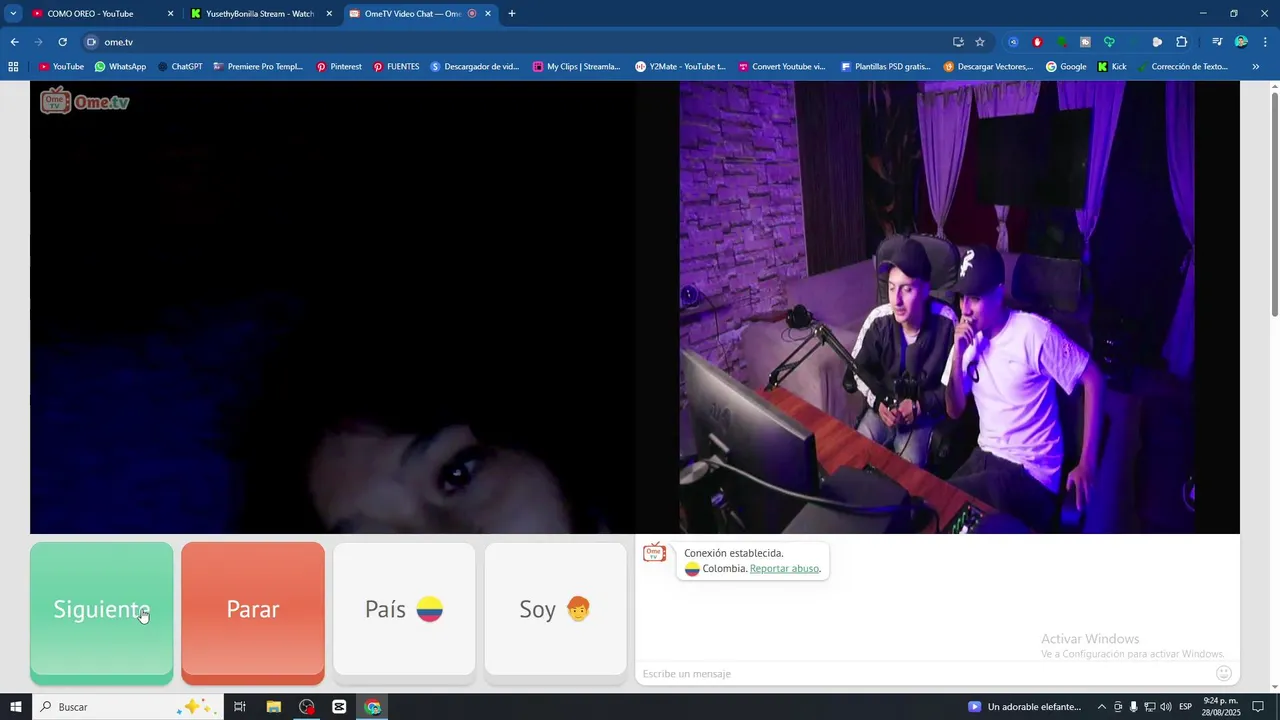Click the microphone tray icon
The height and width of the screenshot is (720, 1280).
coord(1133,707)
